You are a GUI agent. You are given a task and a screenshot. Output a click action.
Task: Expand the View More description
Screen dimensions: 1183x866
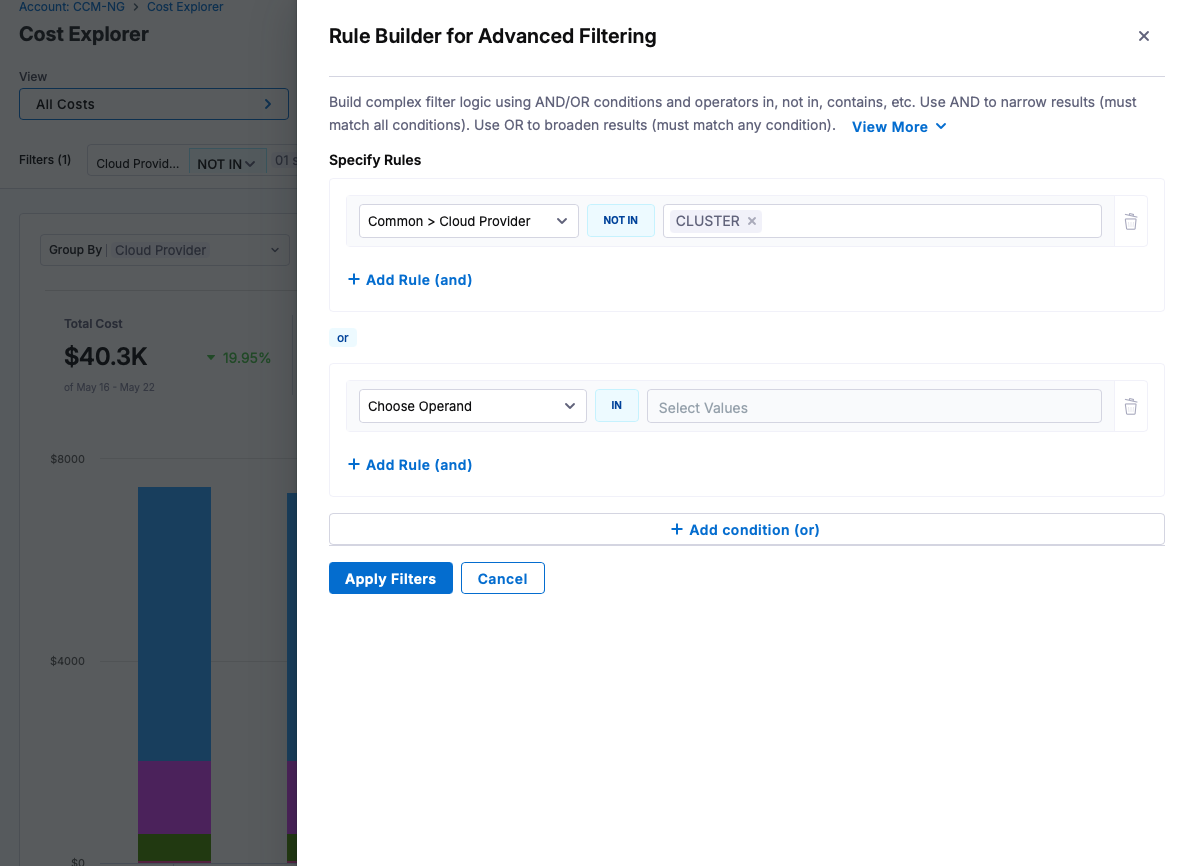(899, 127)
